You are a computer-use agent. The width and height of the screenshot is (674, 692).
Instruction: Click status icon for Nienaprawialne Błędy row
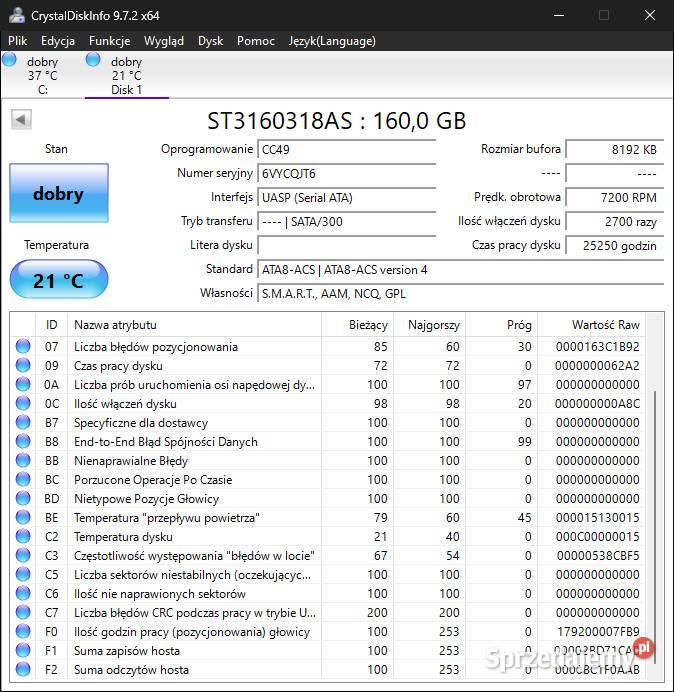pos(23,461)
